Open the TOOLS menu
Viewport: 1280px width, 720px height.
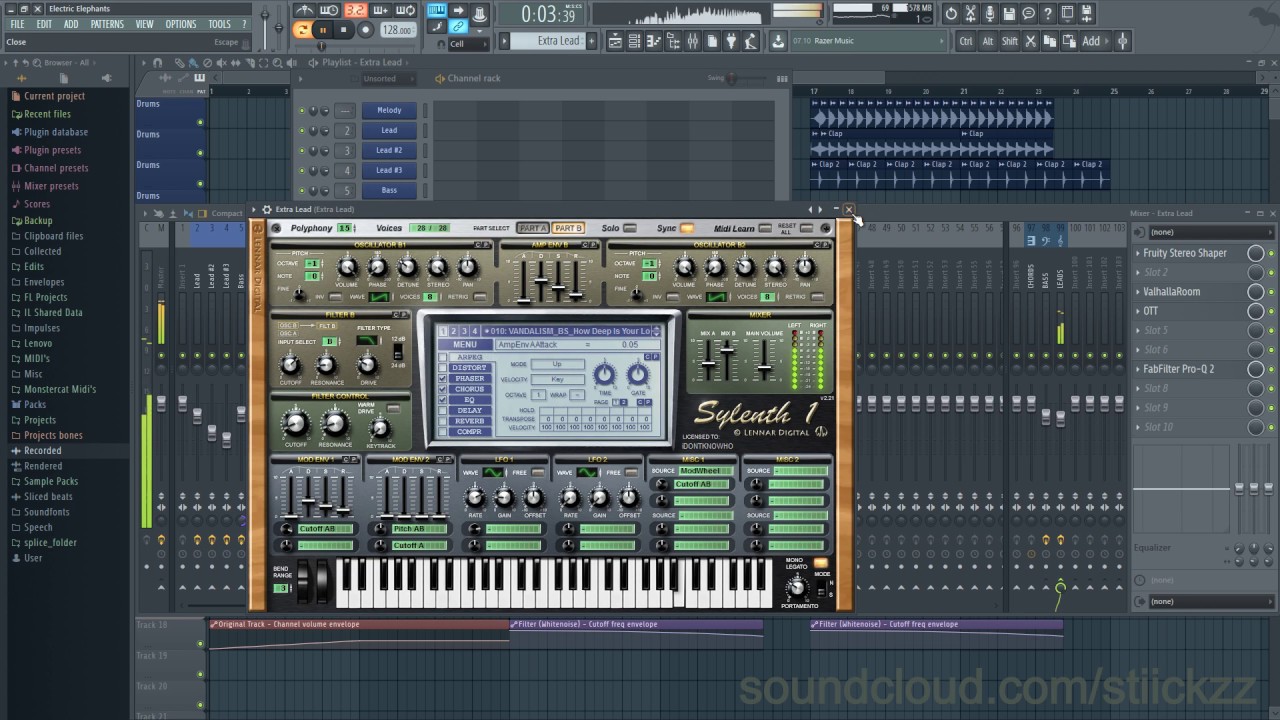coord(219,24)
